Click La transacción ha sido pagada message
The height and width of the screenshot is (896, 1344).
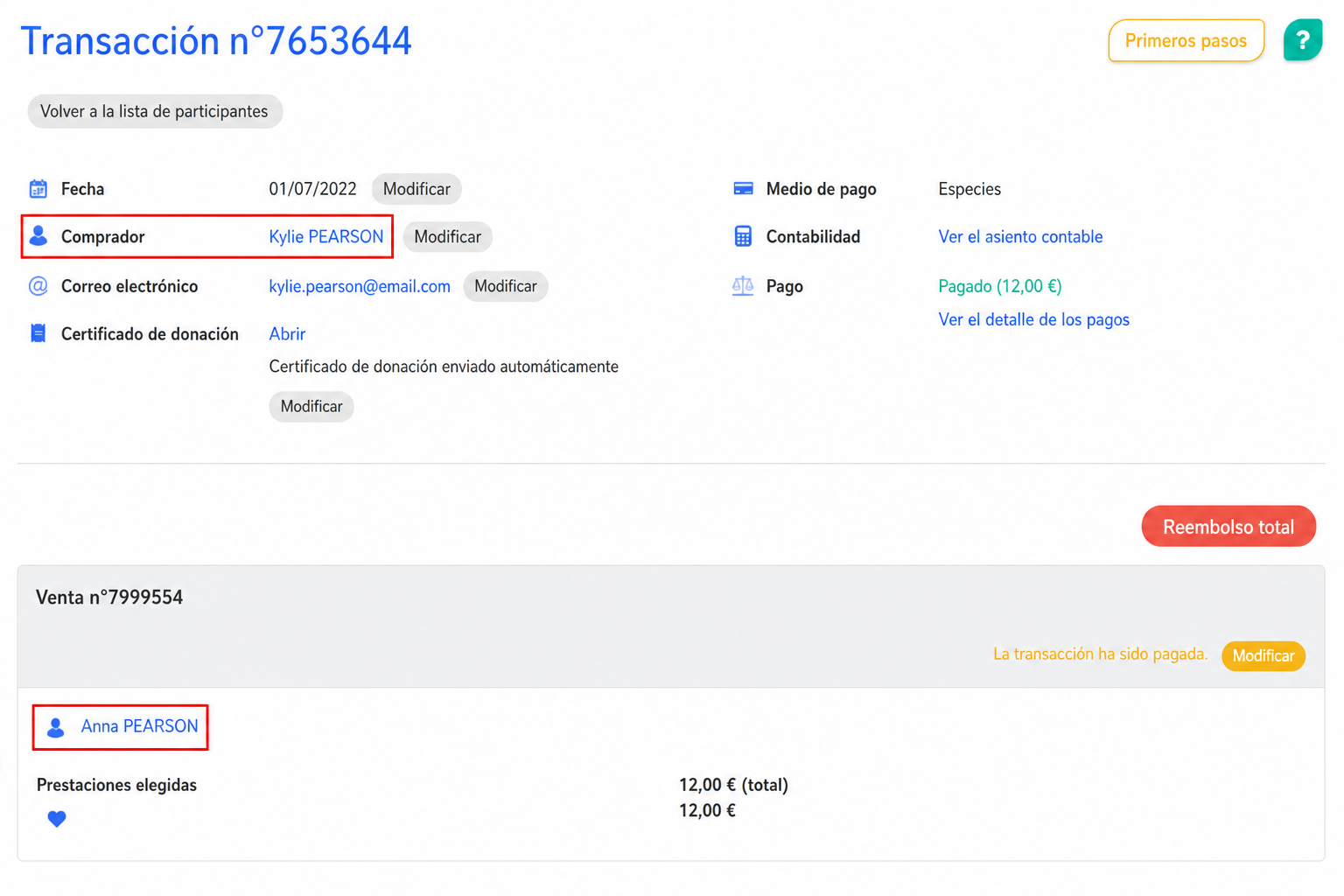click(1100, 654)
